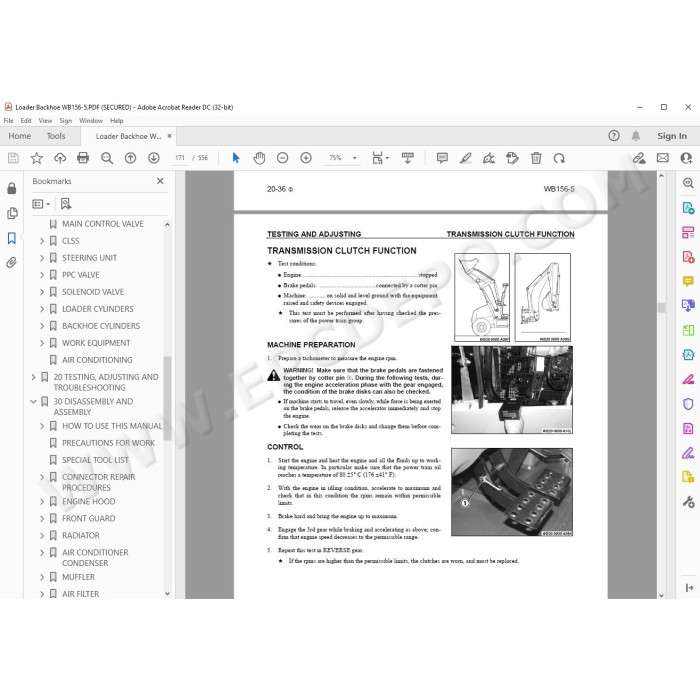Toggle the Bookmarks panel in the left sidebar

click(12, 238)
